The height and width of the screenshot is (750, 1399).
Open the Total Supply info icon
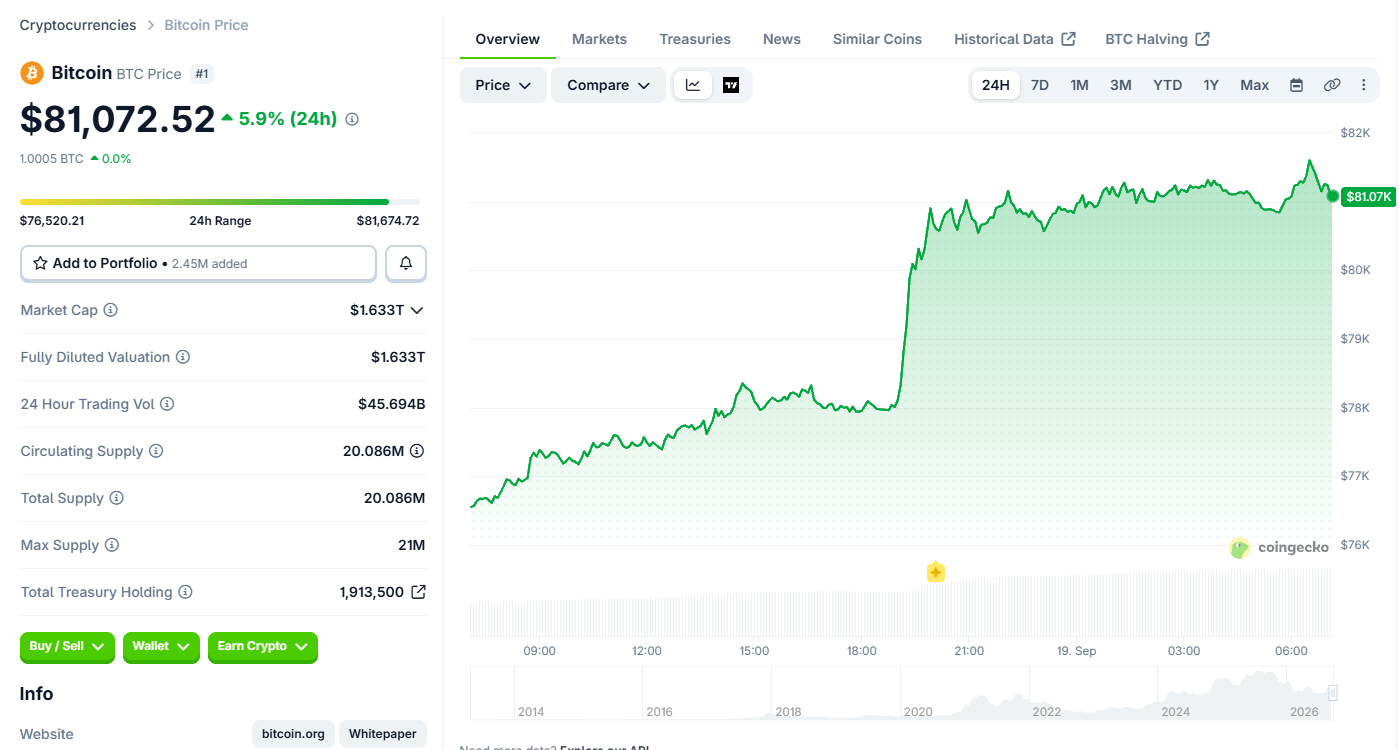pos(117,498)
